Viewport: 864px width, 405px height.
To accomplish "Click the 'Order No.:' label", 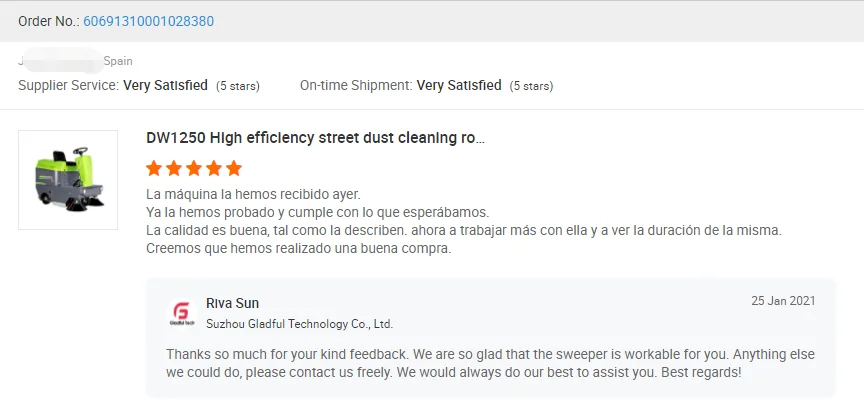I will pos(48,21).
